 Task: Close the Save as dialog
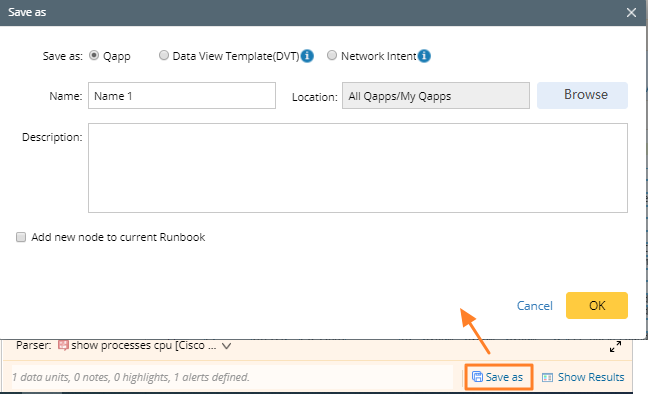tap(631, 12)
